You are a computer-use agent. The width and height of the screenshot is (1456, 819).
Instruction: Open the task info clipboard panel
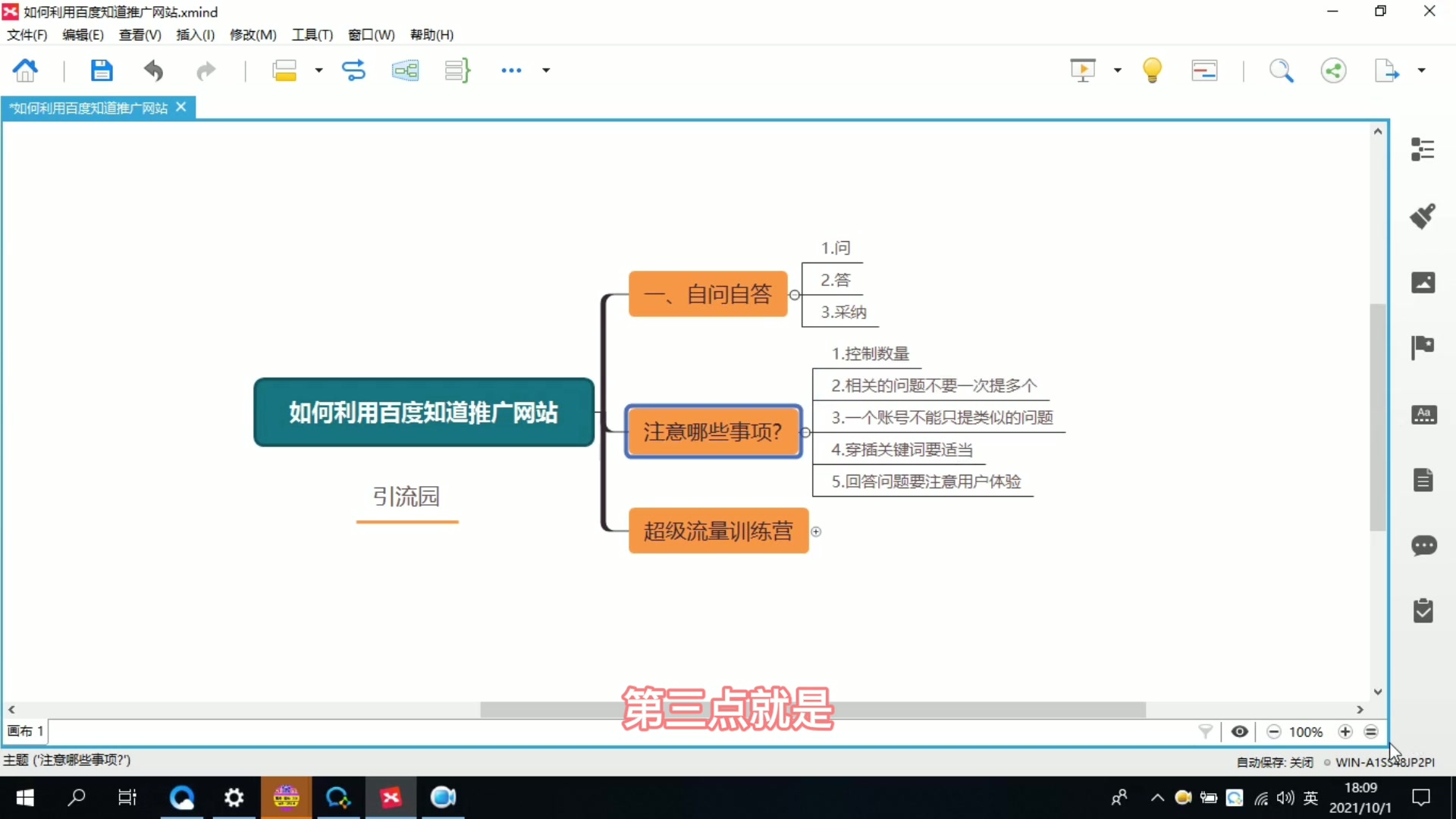point(1423,610)
